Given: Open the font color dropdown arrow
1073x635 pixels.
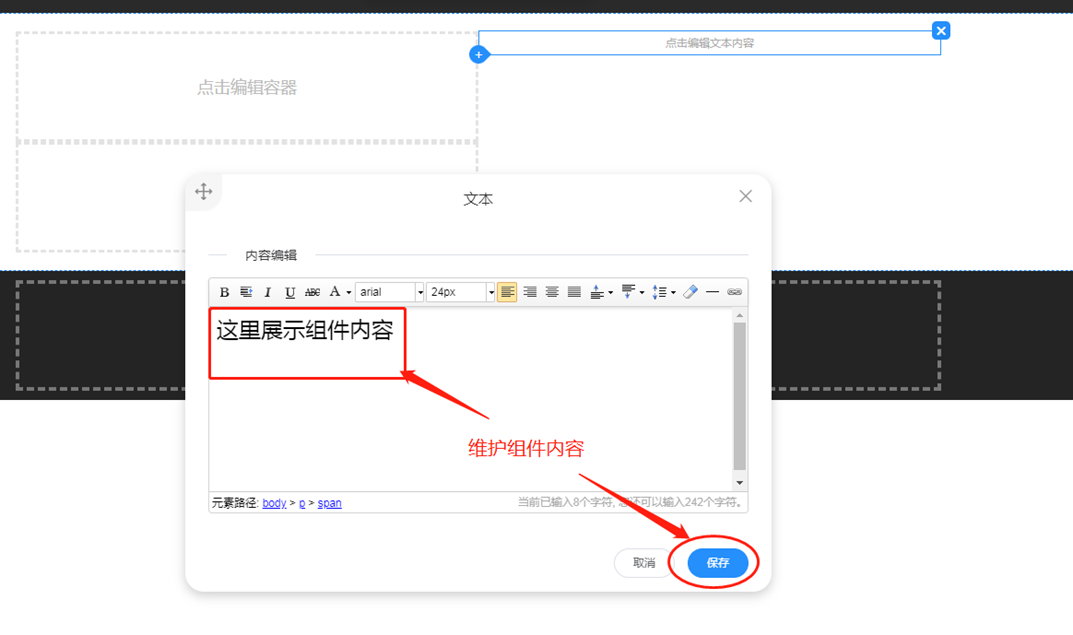Looking at the screenshot, I should click(x=348, y=293).
